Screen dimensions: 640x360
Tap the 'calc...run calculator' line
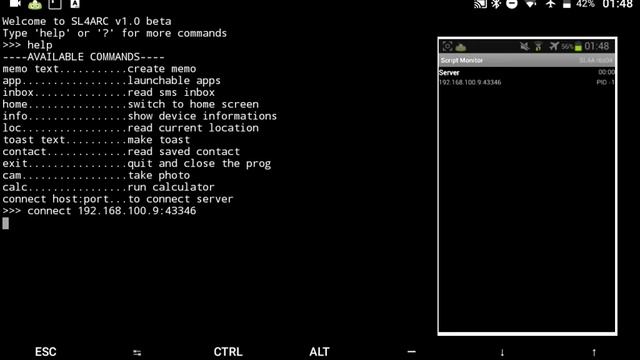point(109,187)
